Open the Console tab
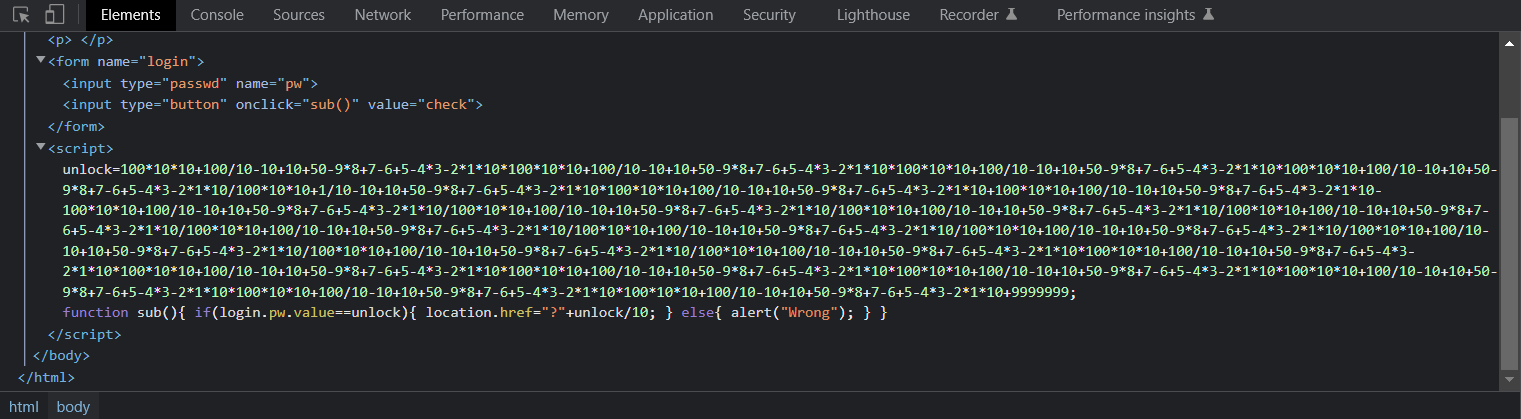Viewport: 1521px width, 419px height. tap(217, 15)
